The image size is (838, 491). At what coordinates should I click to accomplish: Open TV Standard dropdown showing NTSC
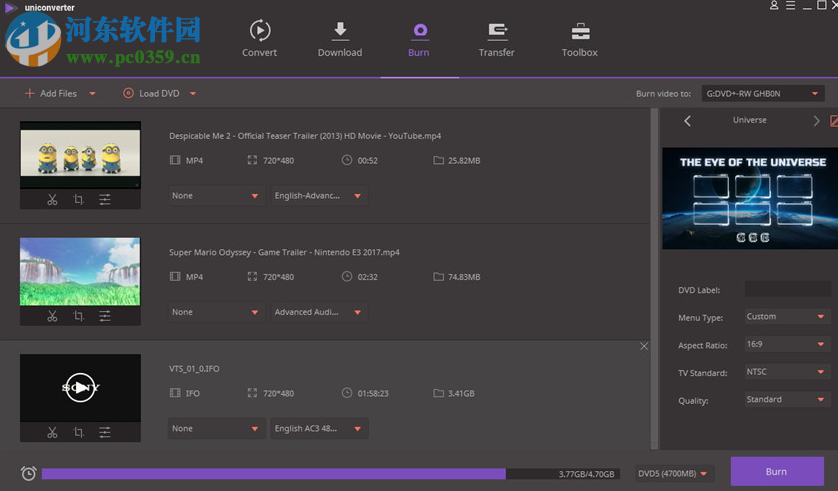tap(787, 372)
